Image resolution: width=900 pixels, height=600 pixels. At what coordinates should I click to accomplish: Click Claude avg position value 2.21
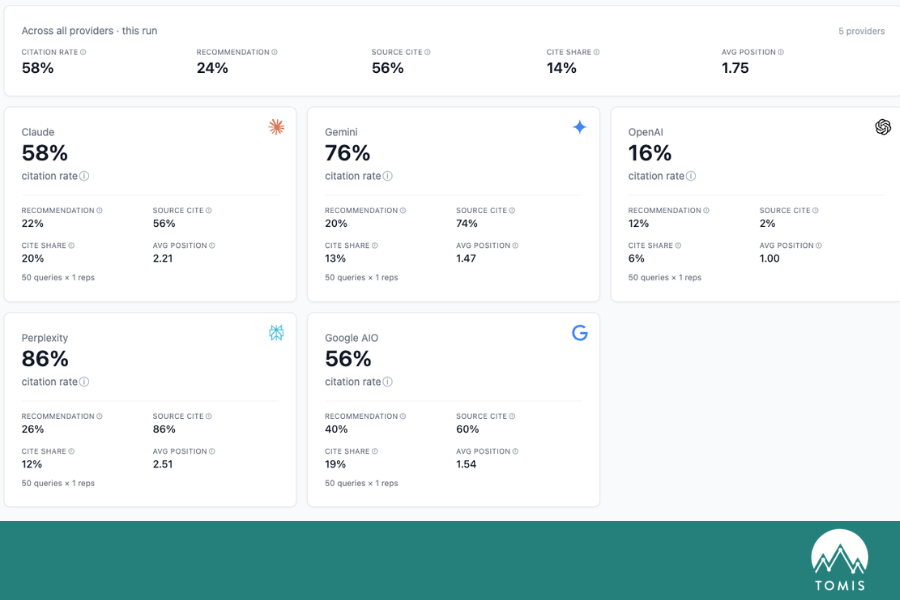click(x=163, y=258)
